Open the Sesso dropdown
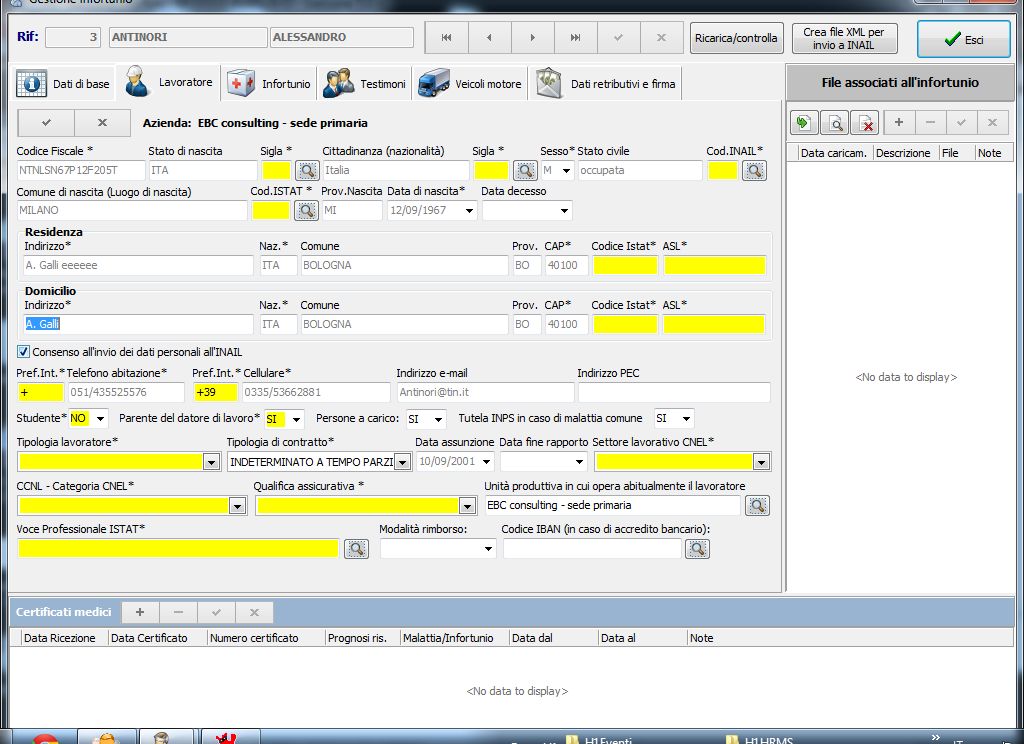The width and height of the screenshot is (1024, 744). pos(566,170)
